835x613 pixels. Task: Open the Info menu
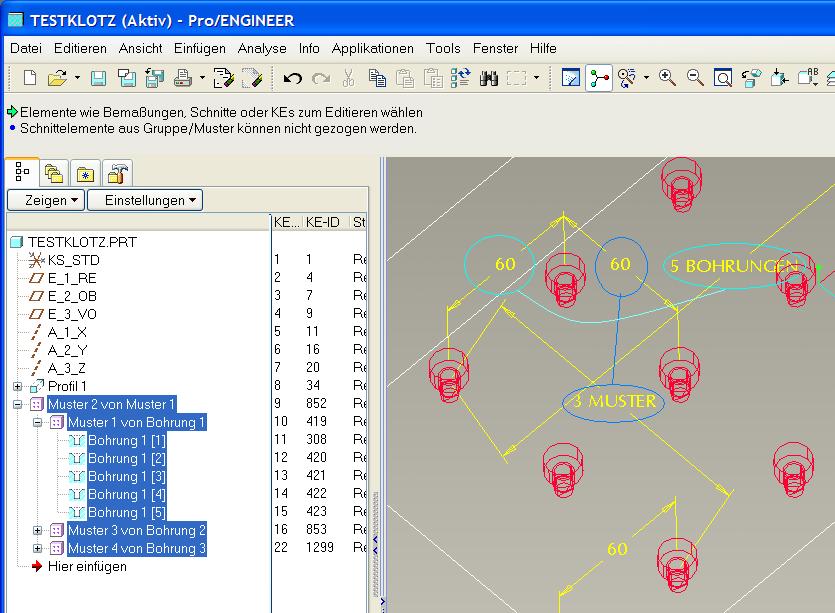pyautogui.click(x=309, y=48)
